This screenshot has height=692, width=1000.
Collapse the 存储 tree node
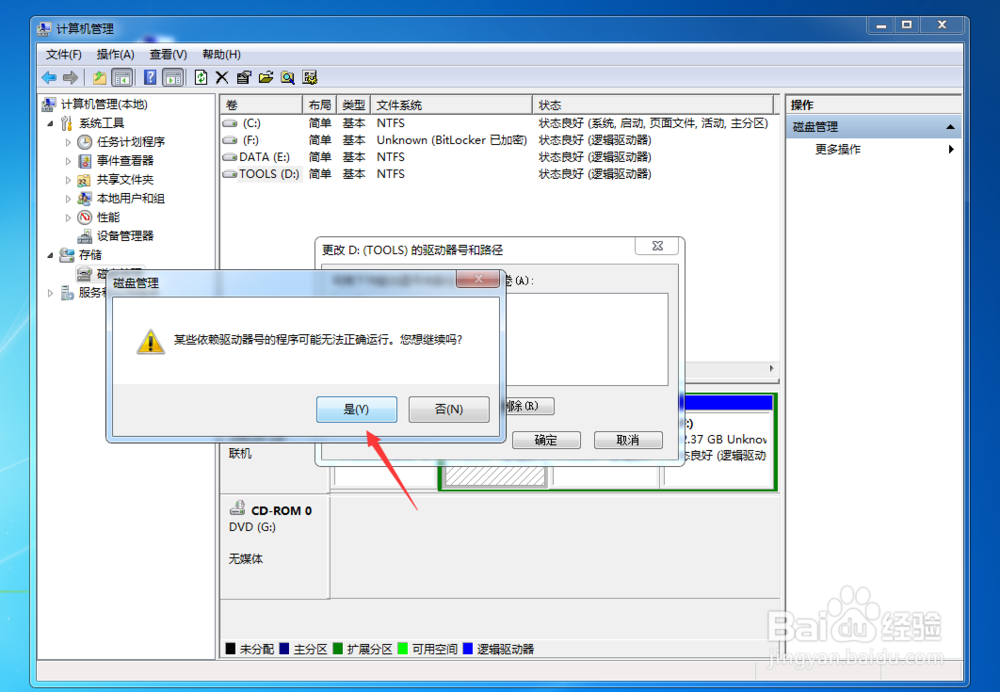[x=50, y=255]
